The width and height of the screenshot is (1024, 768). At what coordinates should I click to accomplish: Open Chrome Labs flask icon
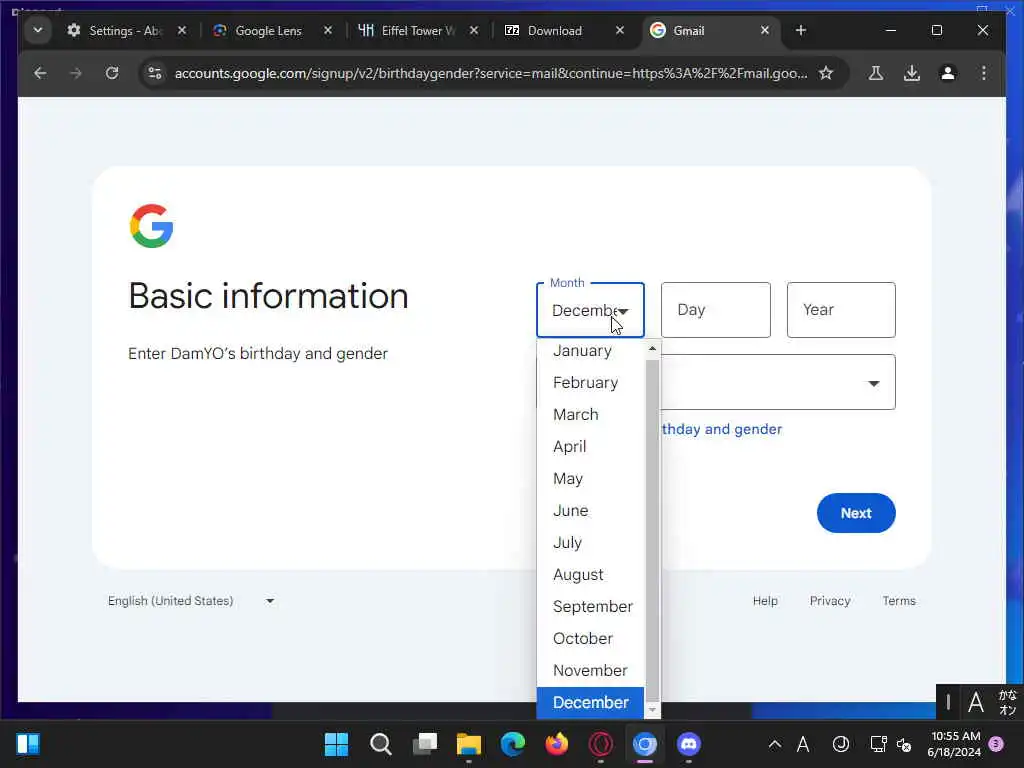point(876,73)
